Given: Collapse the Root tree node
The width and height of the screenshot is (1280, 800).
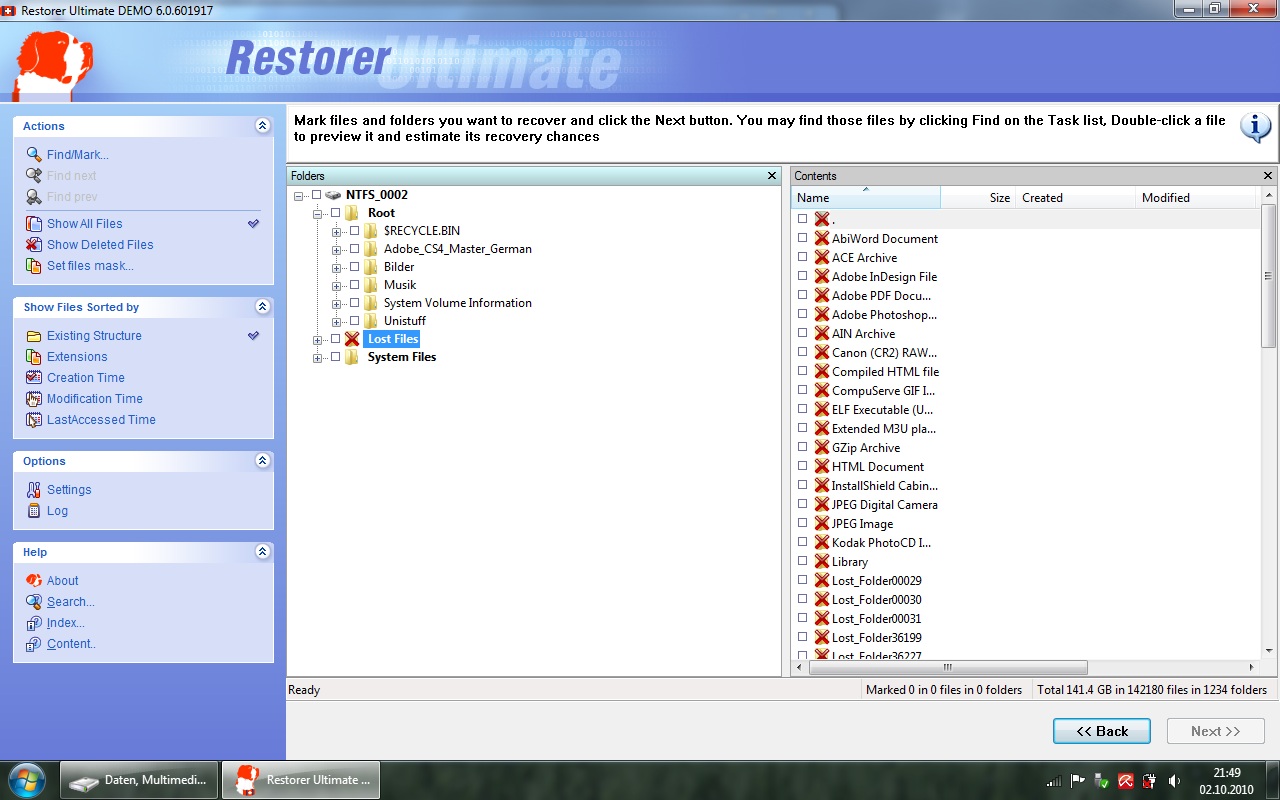Looking at the screenshot, I should [318, 214].
